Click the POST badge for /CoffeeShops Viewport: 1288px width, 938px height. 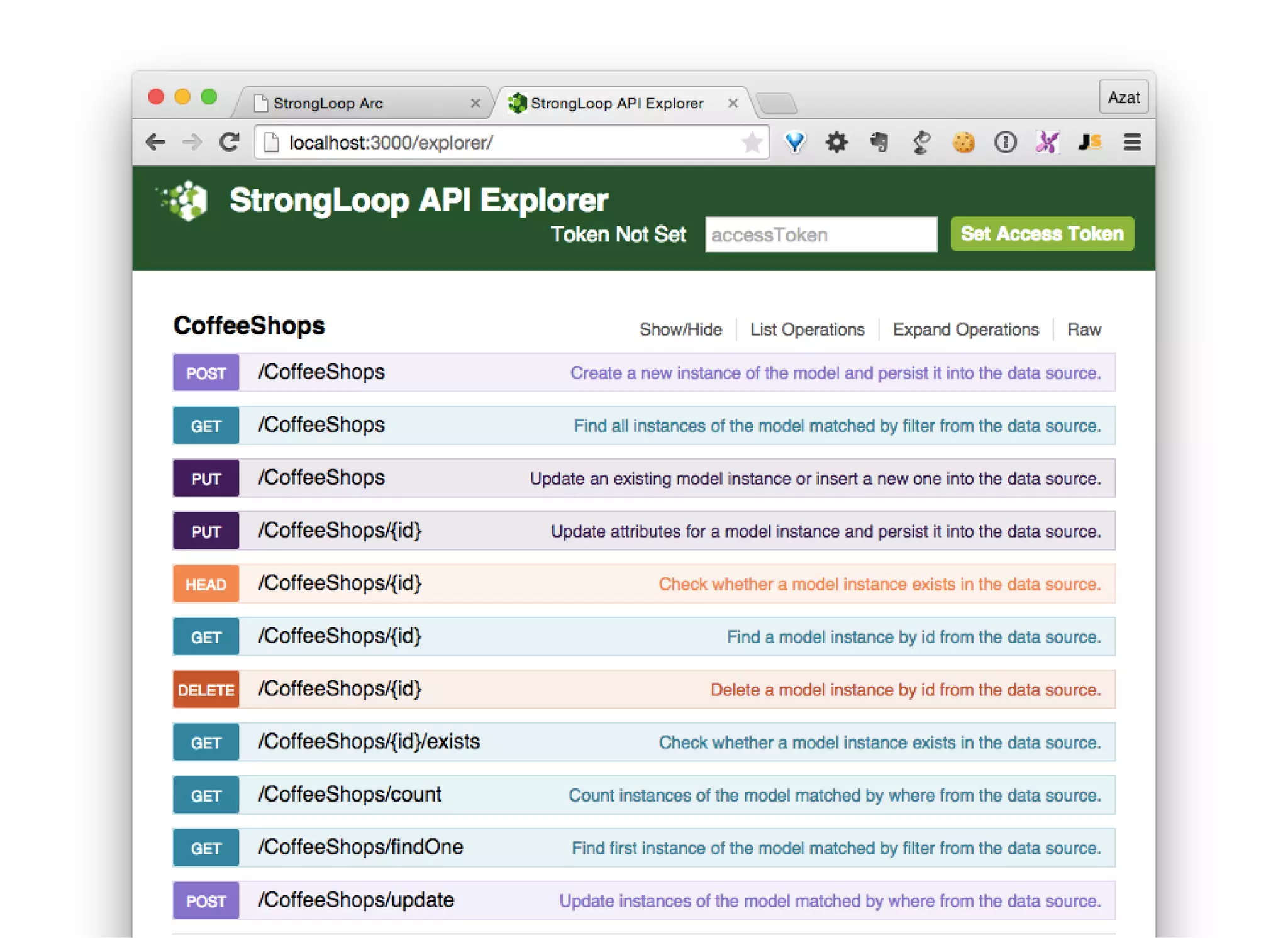[206, 373]
